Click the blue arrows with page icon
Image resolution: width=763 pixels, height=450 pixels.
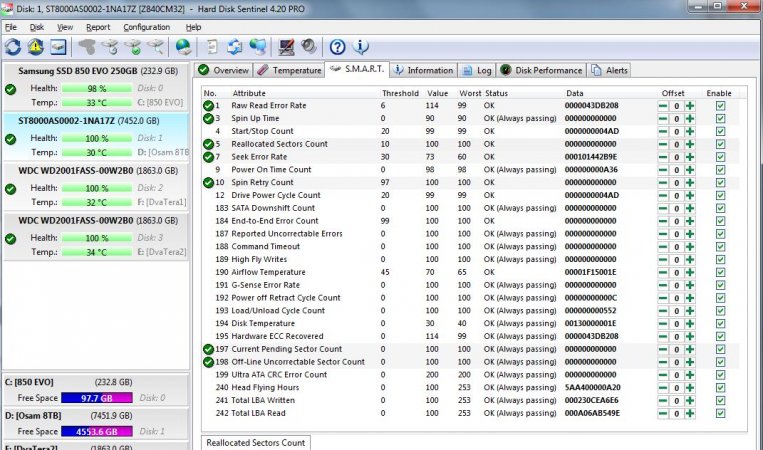(x=235, y=47)
